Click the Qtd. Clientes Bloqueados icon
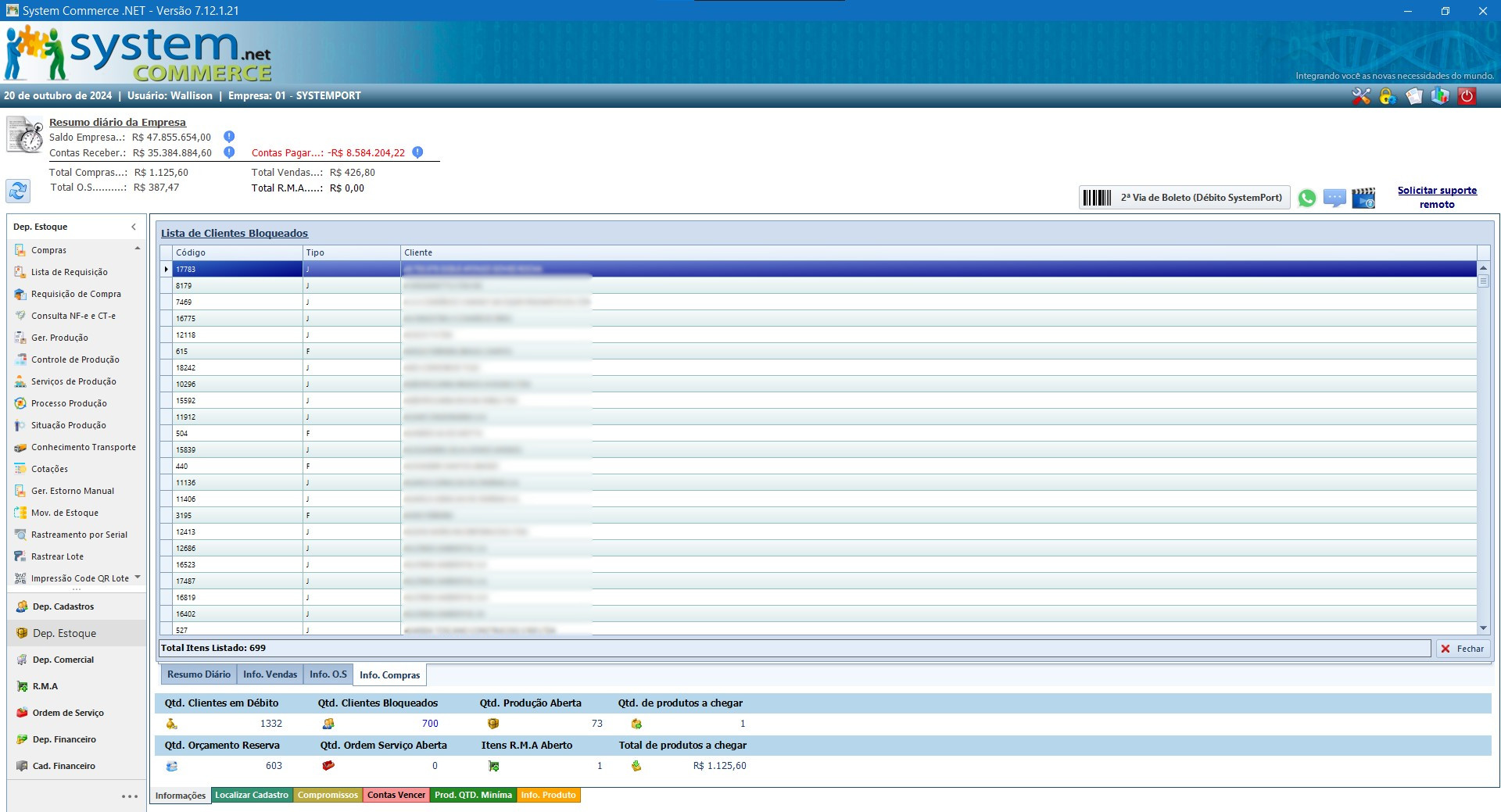Screen dimensions: 1501x812 pyautogui.click(x=328, y=724)
